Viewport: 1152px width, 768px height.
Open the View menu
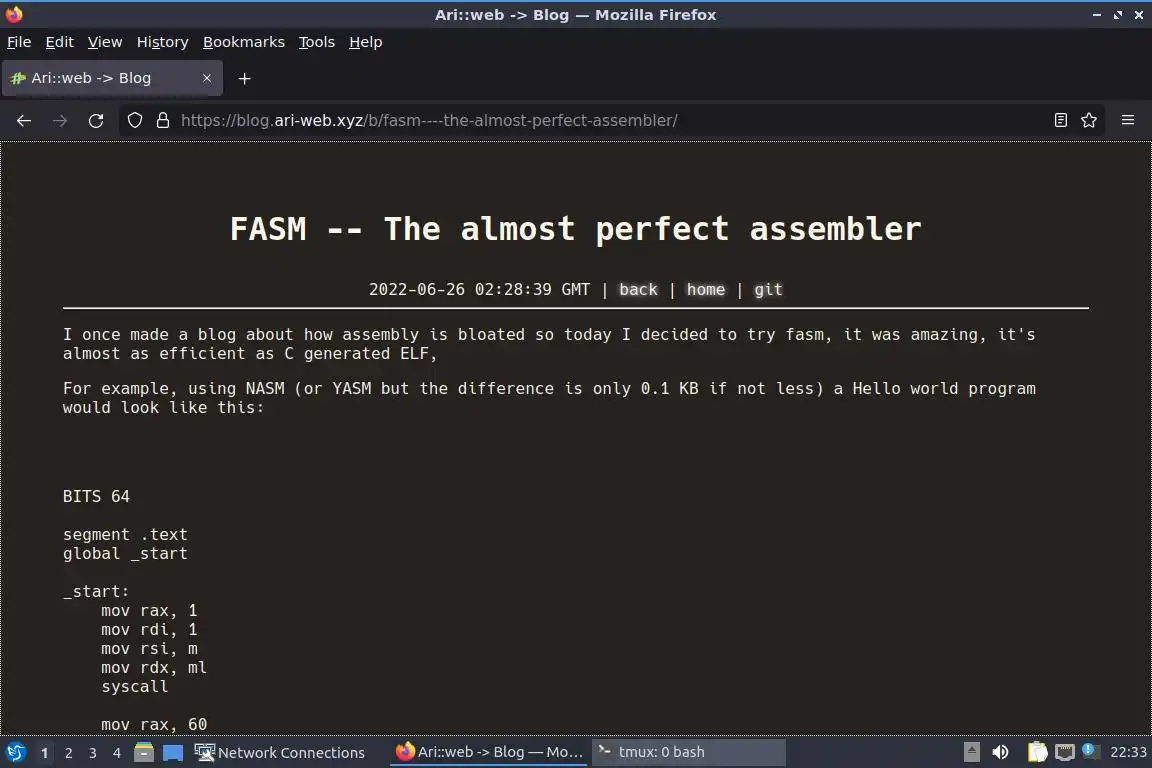pos(105,42)
